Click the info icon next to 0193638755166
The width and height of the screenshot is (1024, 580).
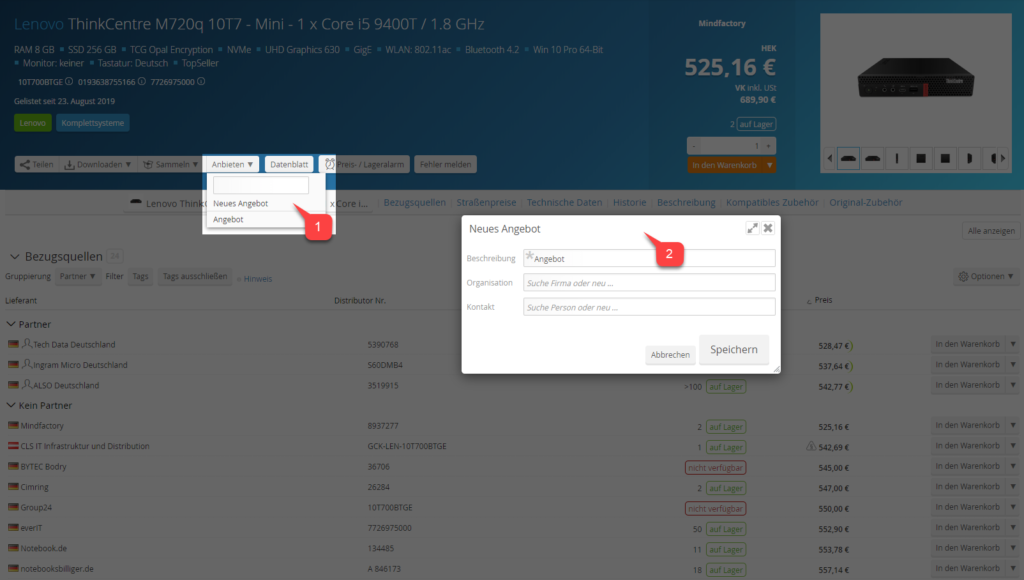[x=142, y=82]
